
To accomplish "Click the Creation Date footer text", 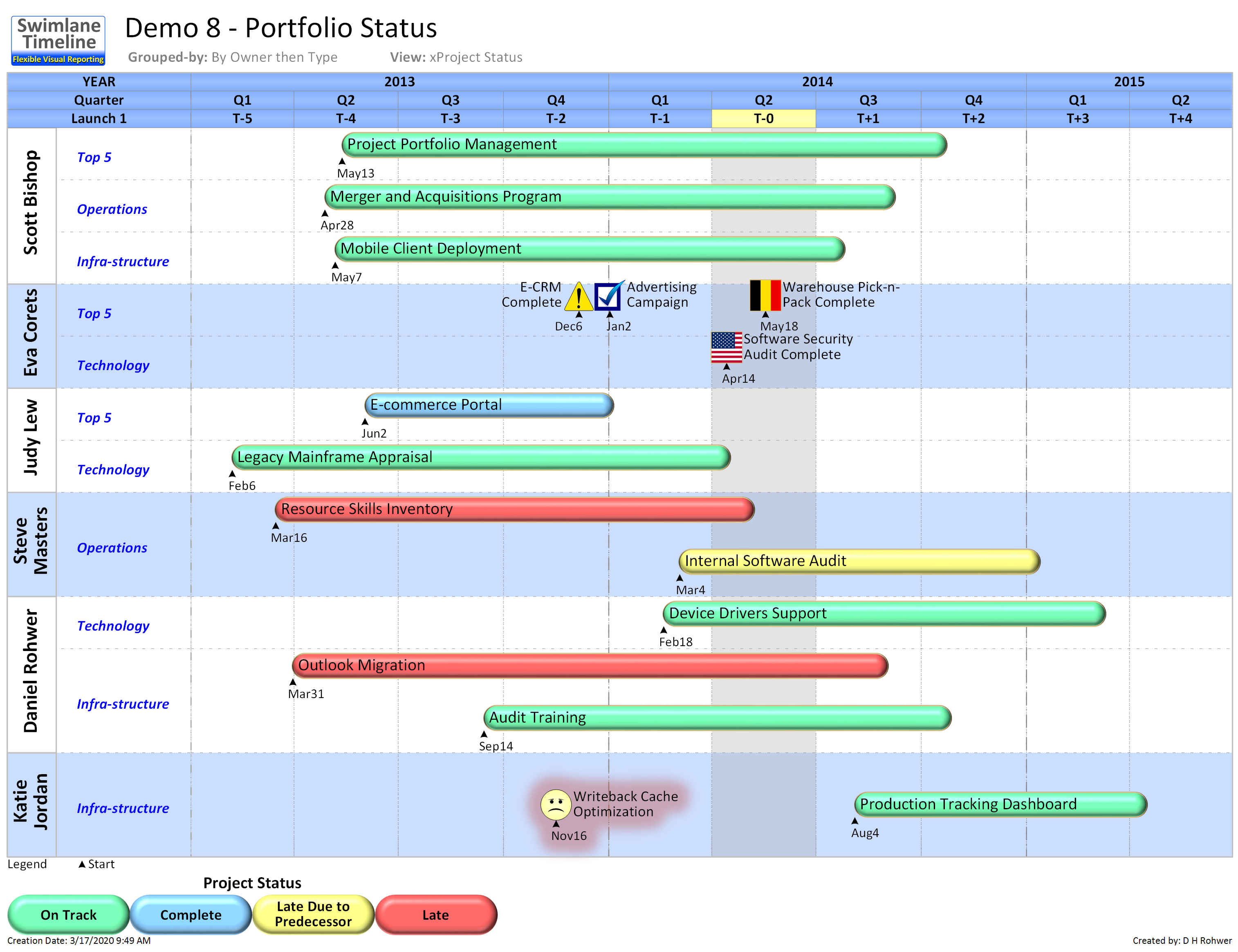I will tap(79, 941).
